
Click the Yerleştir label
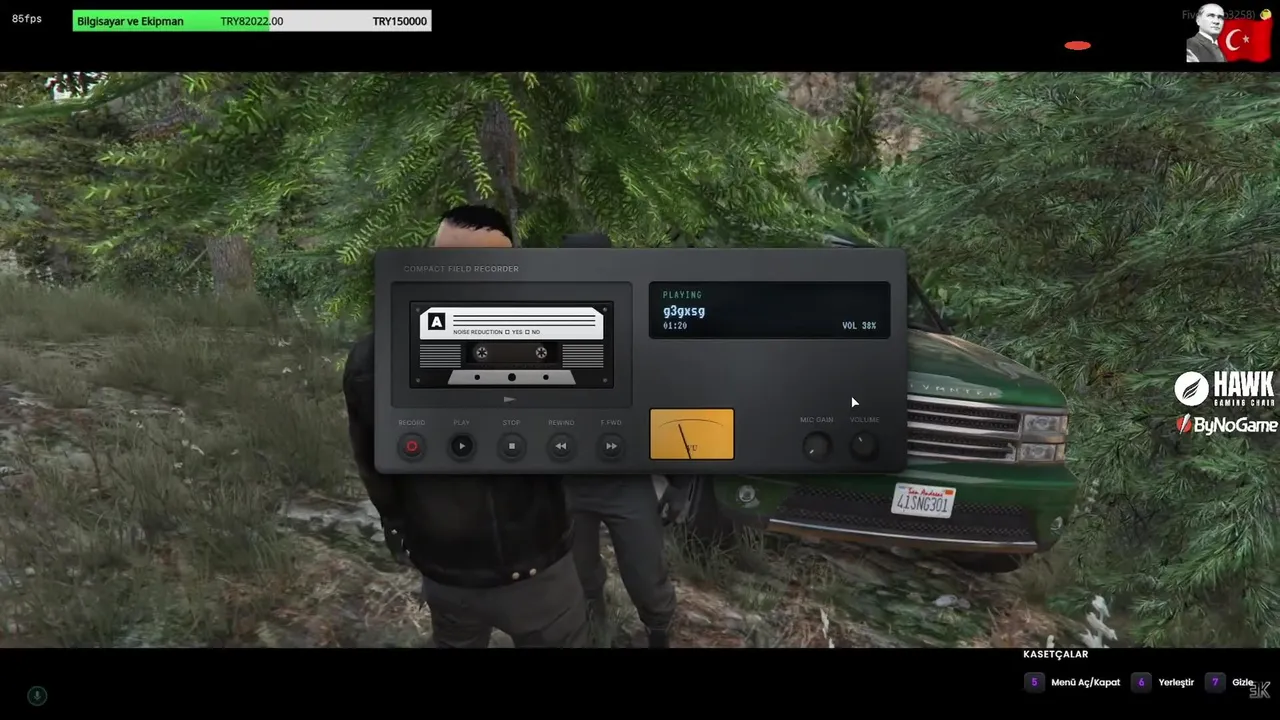1176,682
